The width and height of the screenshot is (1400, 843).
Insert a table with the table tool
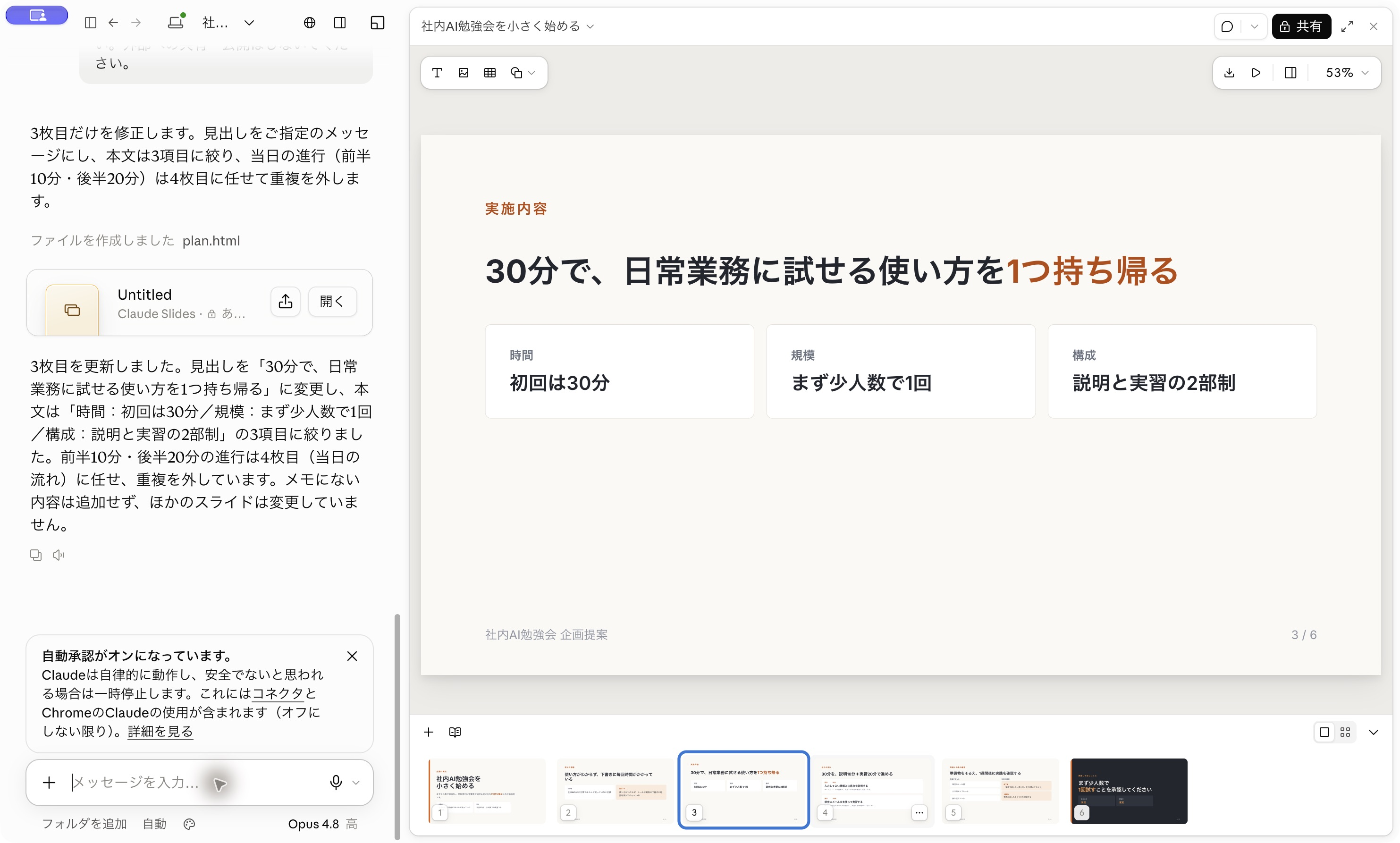pyautogui.click(x=489, y=73)
